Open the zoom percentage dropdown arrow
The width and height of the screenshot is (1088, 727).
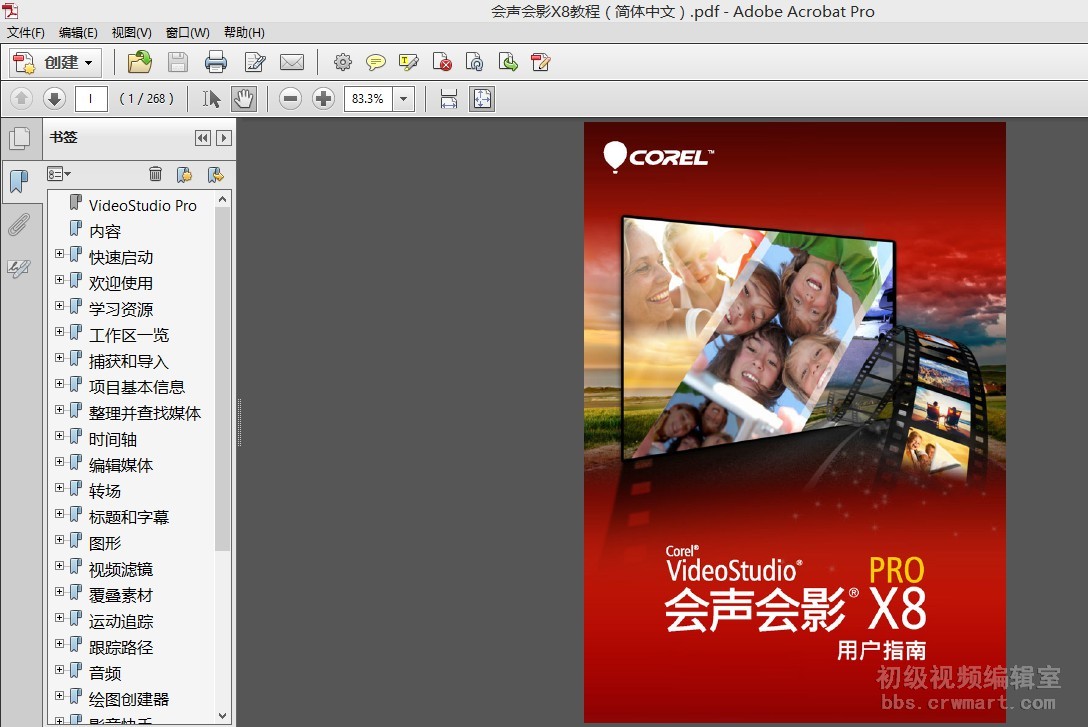(404, 99)
